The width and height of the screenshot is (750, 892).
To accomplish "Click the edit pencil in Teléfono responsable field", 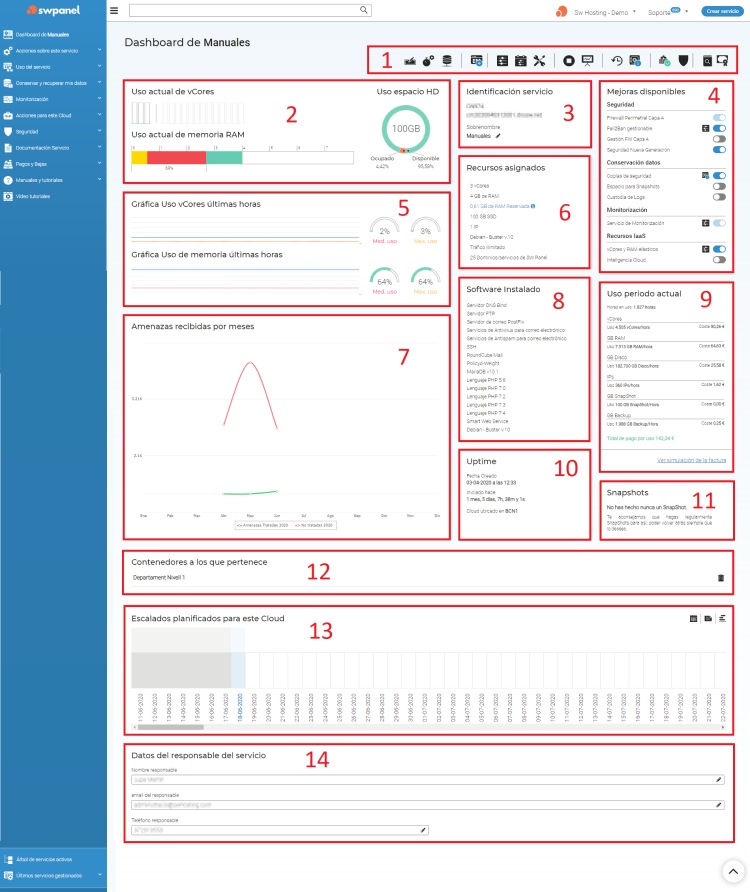I will click(x=423, y=830).
